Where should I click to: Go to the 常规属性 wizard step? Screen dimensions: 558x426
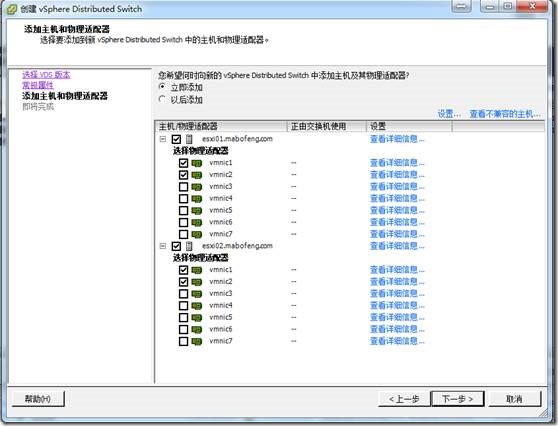[38, 85]
